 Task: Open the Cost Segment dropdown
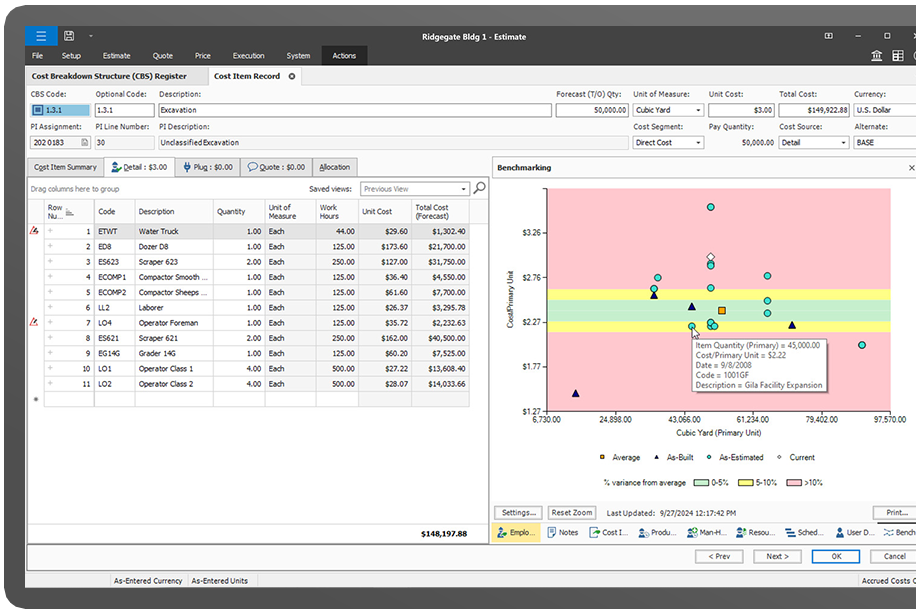pyautogui.click(x=698, y=143)
